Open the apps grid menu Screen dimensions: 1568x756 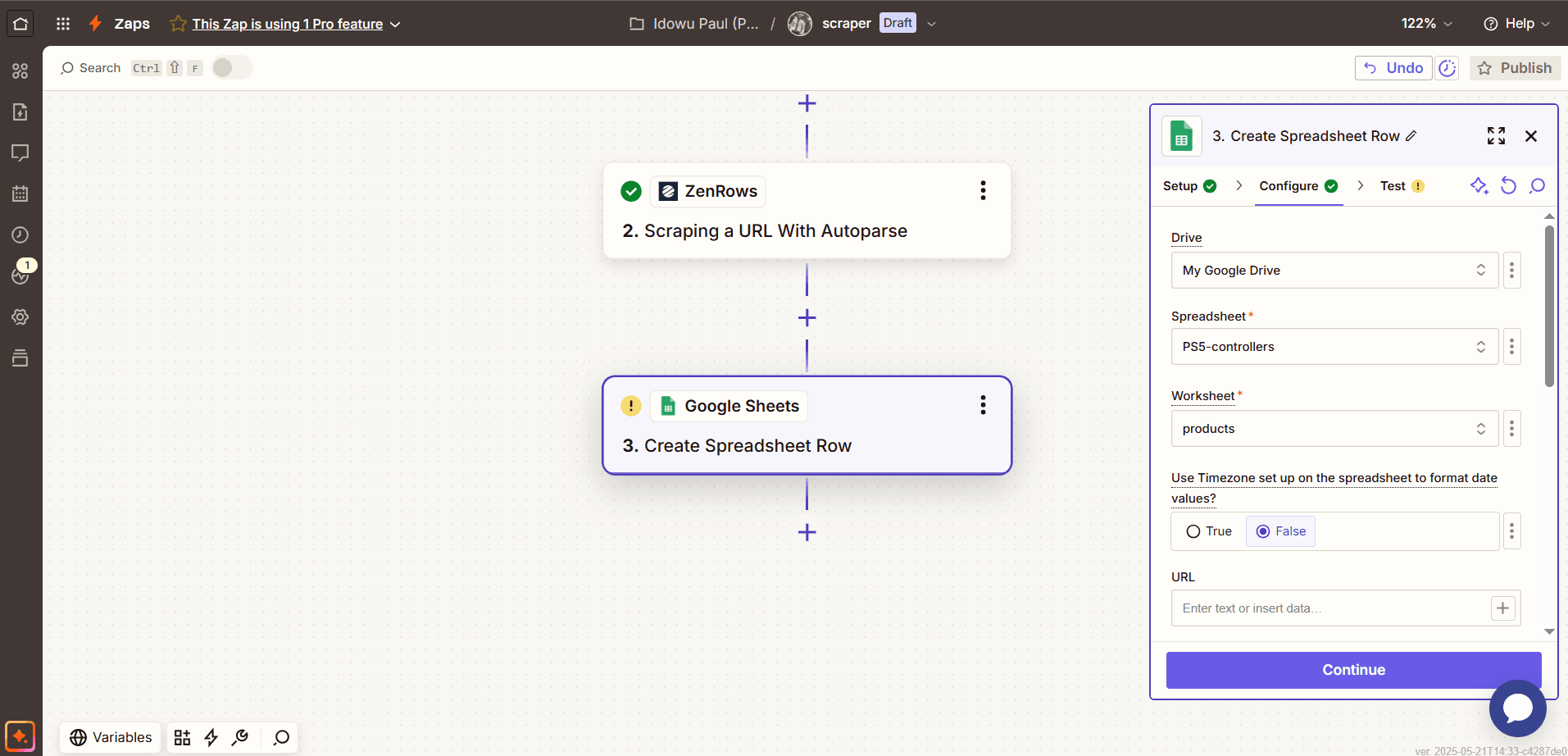click(63, 24)
